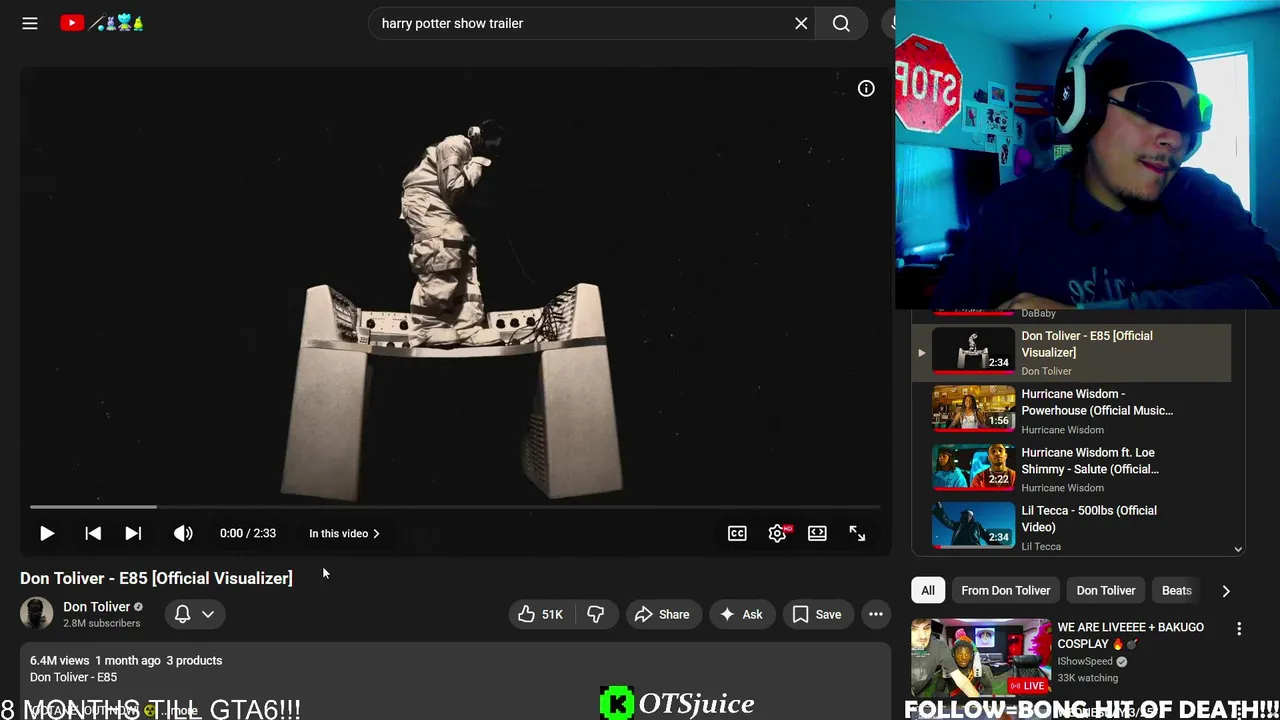Skip to previous video
This screenshot has width=1280, height=720.
(x=93, y=533)
